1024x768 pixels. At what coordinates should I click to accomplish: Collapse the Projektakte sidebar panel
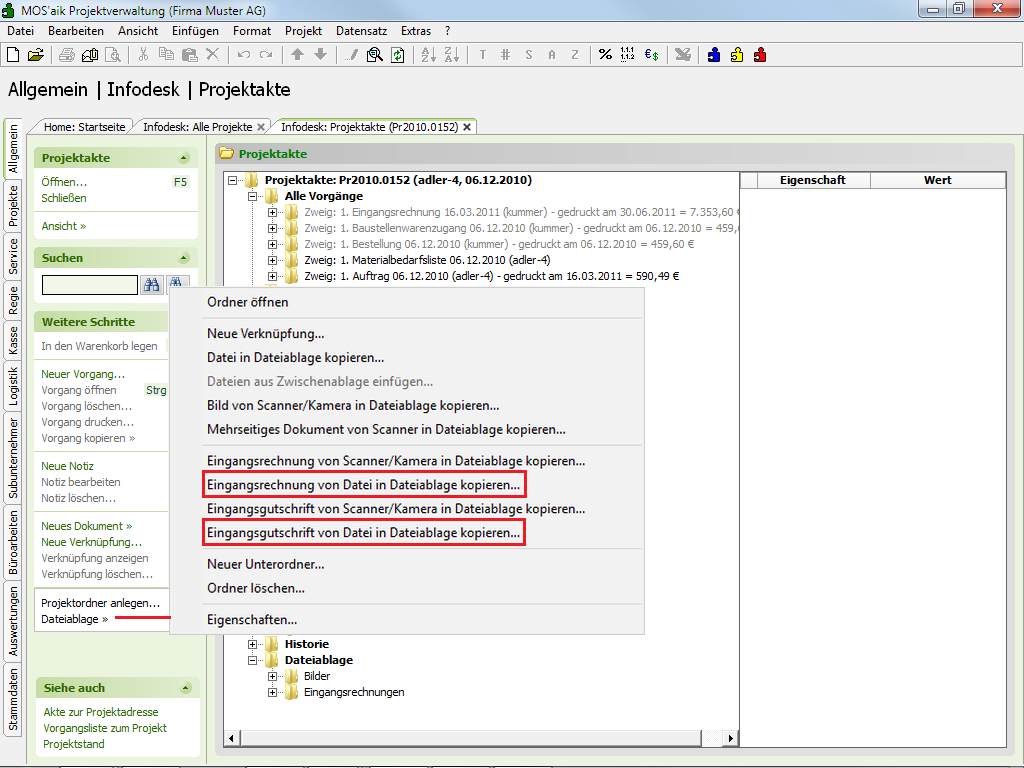coord(184,158)
